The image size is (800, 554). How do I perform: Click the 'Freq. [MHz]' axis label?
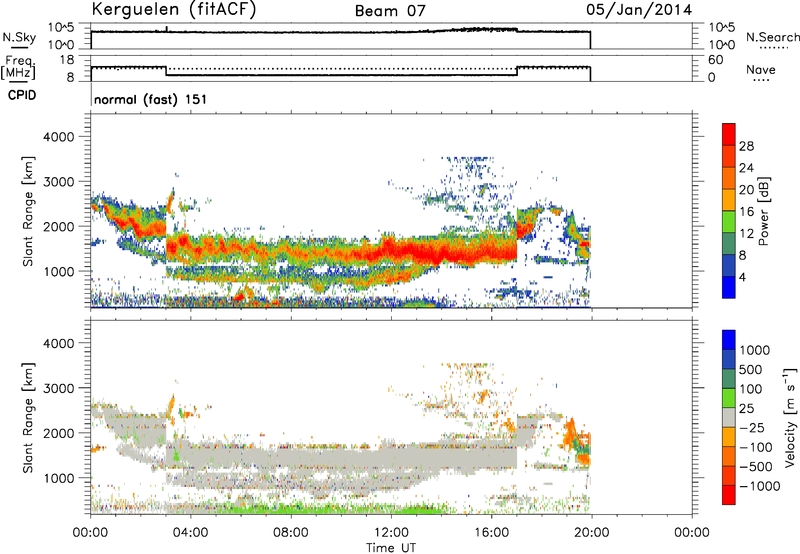click(x=18, y=67)
